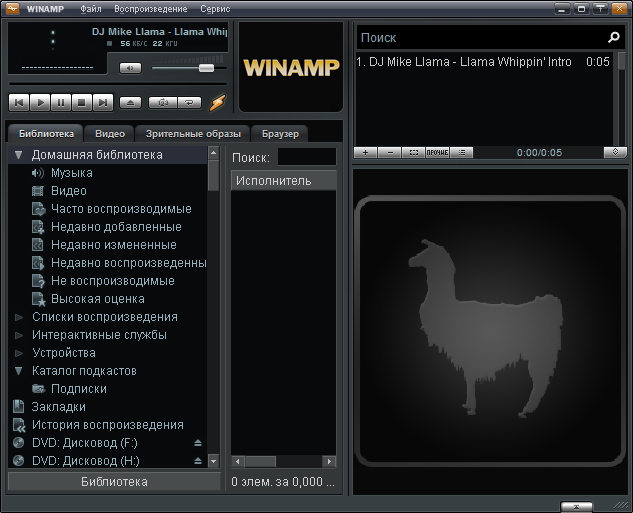Click the Недавно добавленные icon
The image size is (633, 513).
(x=38, y=227)
